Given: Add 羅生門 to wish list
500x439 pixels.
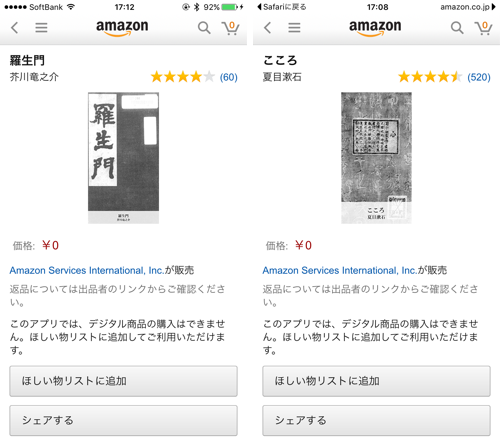Looking at the screenshot, I should click(123, 381).
